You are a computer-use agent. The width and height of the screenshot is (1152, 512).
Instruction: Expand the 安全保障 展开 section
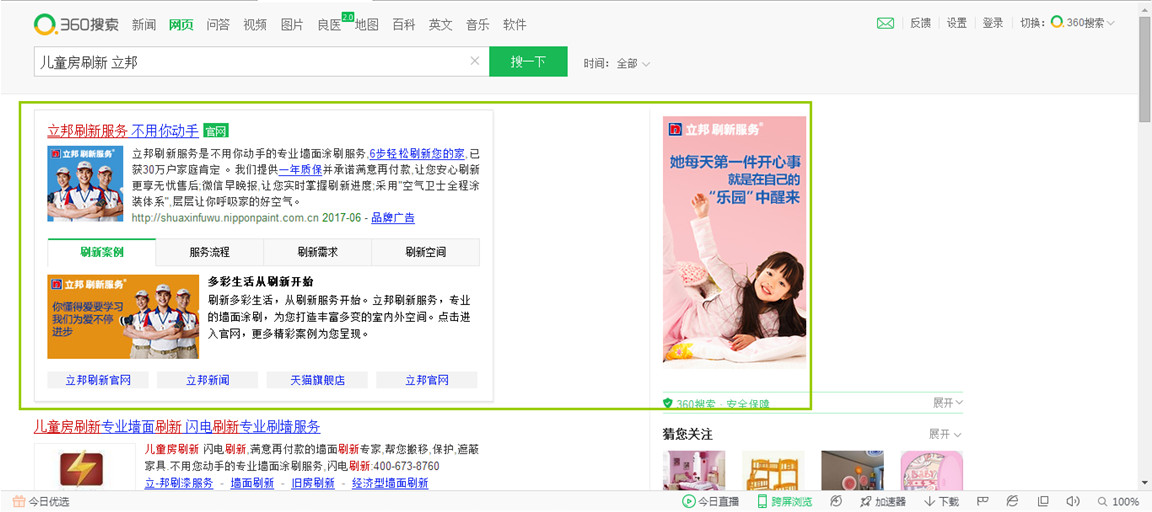(948, 403)
